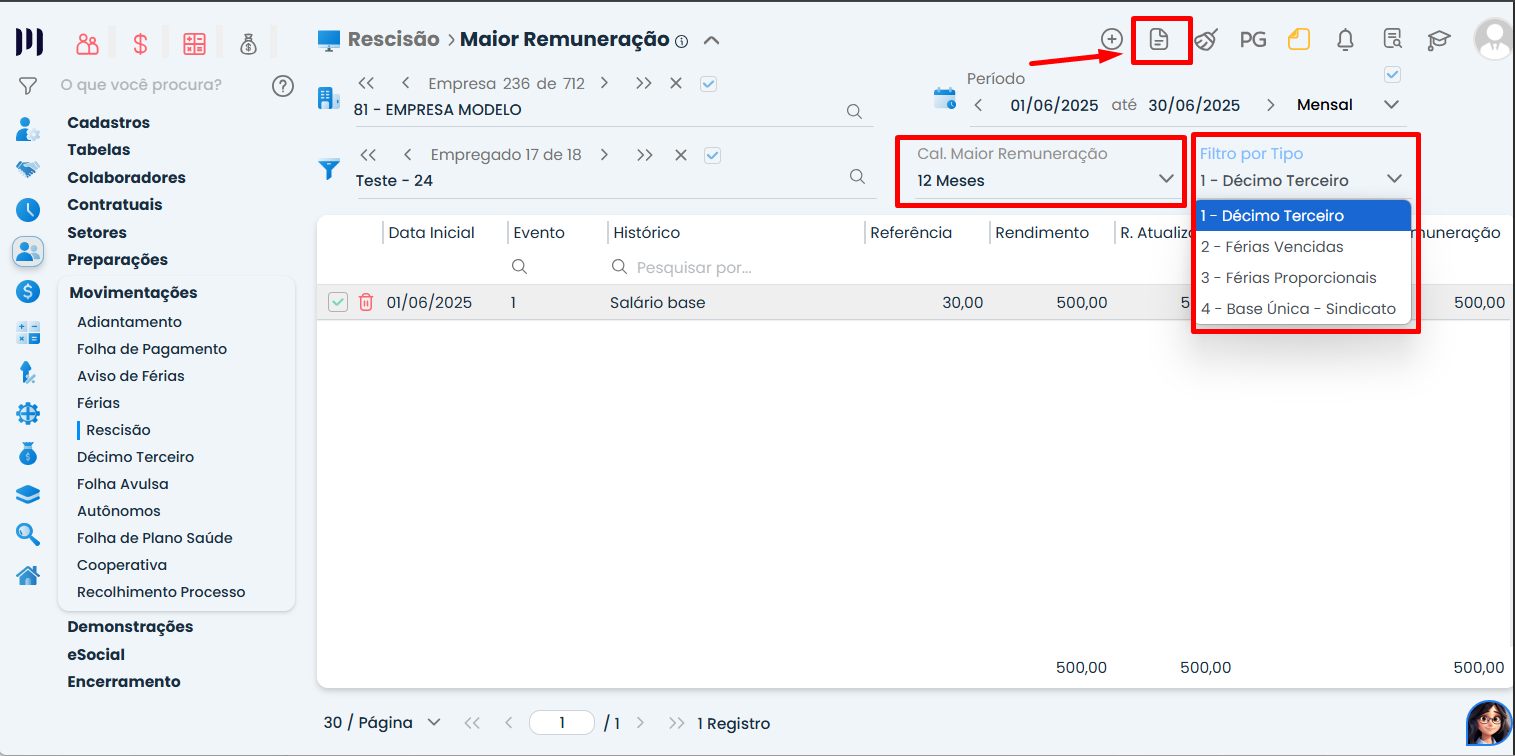Click the Rescisão breadcrumb in the header
Screen dimensions: 1515x756
(393, 40)
